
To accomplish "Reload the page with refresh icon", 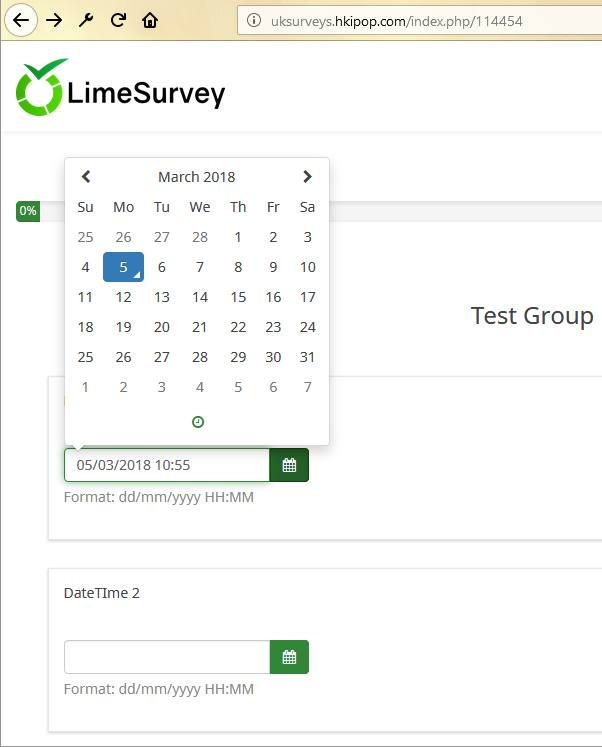I will (x=118, y=20).
